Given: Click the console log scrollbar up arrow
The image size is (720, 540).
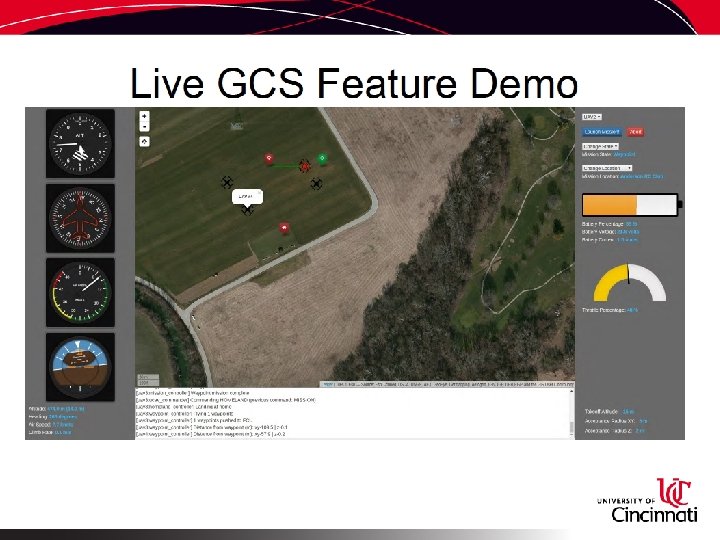Looking at the screenshot, I should 572,391.
